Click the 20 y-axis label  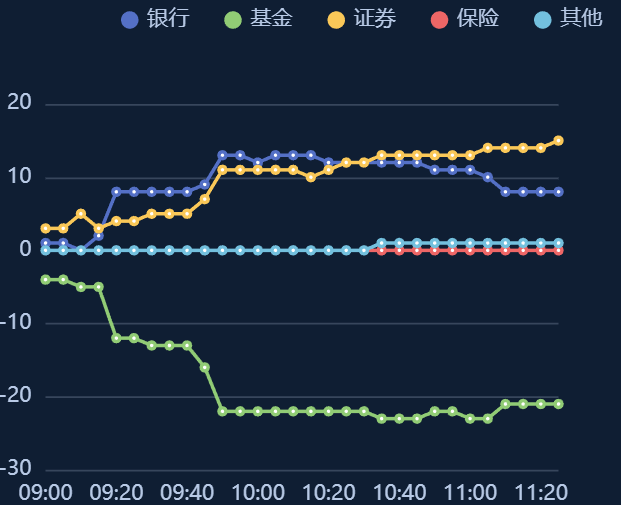coord(20,103)
